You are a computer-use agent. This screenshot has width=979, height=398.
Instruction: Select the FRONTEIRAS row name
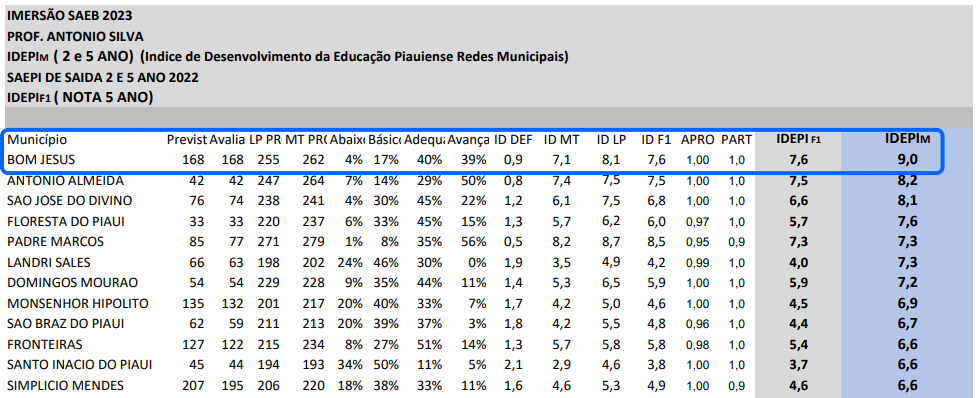click(x=45, y=344)
